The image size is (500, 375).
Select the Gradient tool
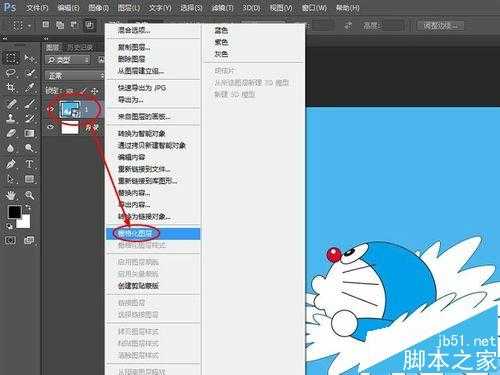coord(29,133)
